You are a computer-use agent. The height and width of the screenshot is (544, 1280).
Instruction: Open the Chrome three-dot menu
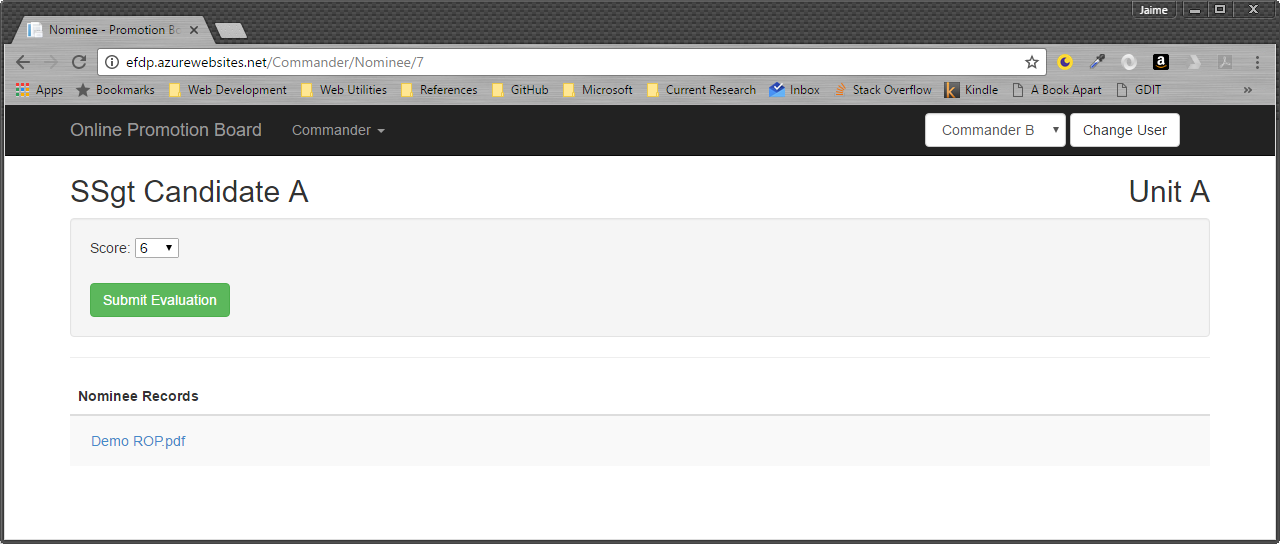[x=1257, y=62]
